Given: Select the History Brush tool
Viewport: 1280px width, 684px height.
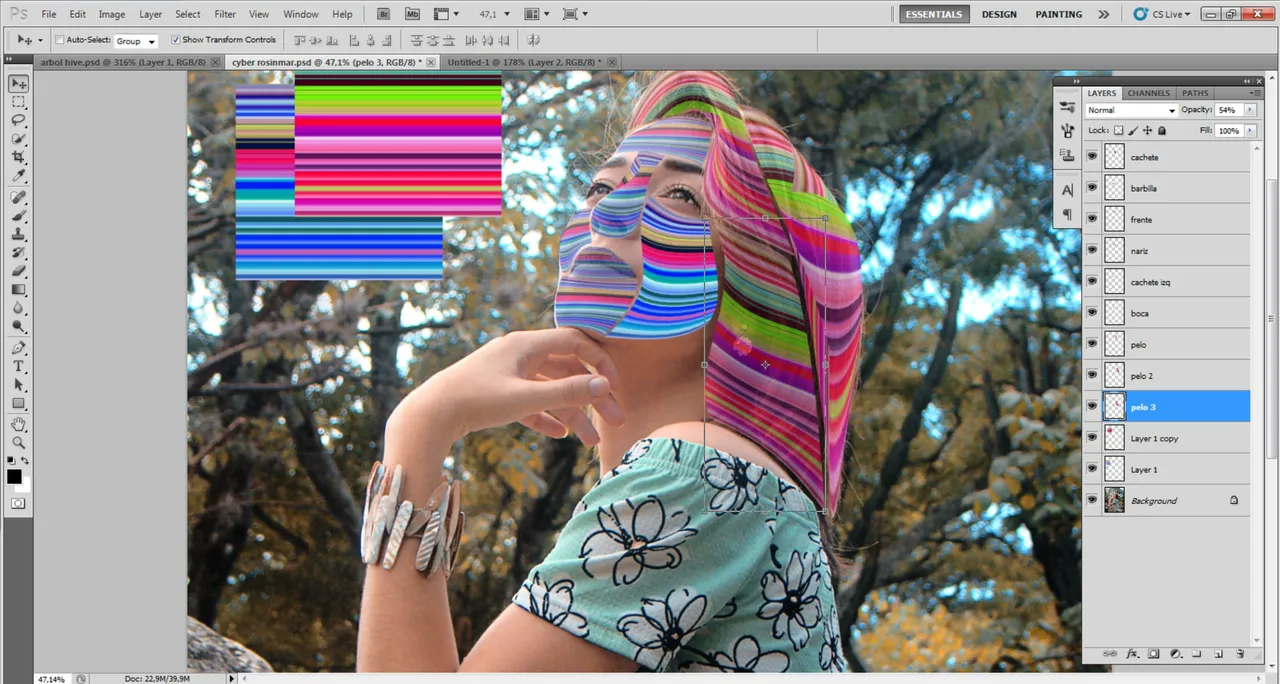Looking at the screenshot, I should [18, 253].
